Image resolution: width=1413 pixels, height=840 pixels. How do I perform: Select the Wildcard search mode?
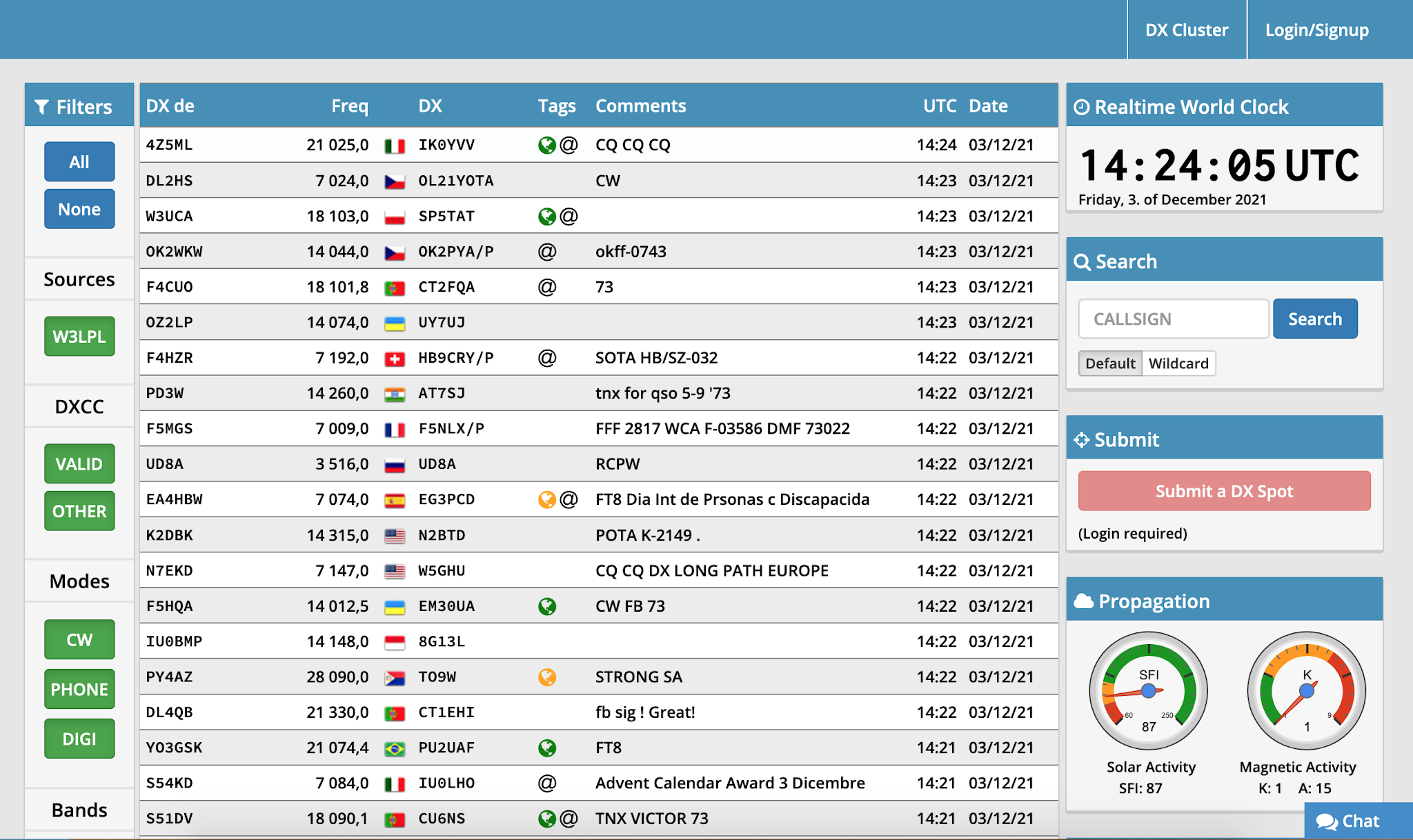[x=1178, y=363]
